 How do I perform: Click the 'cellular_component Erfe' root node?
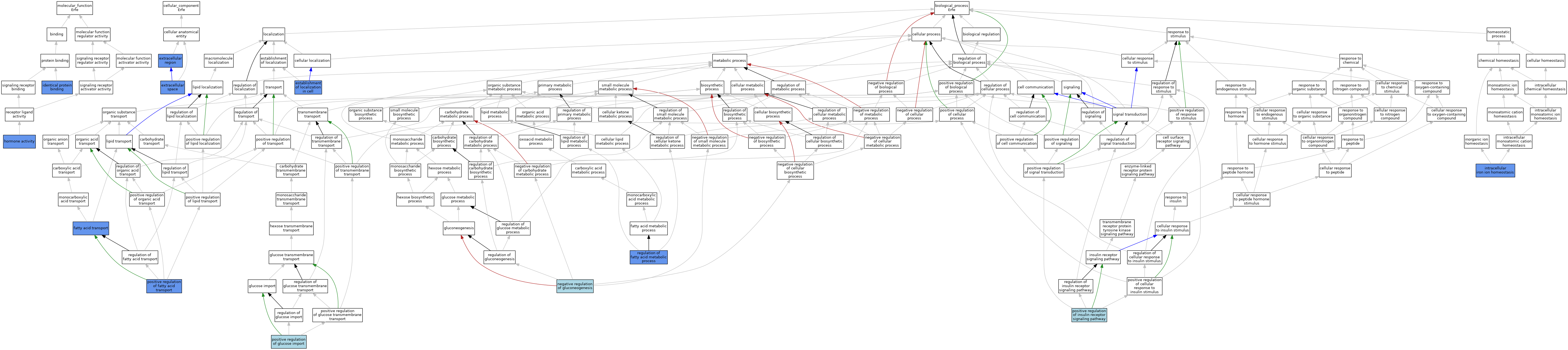(181, 8)
